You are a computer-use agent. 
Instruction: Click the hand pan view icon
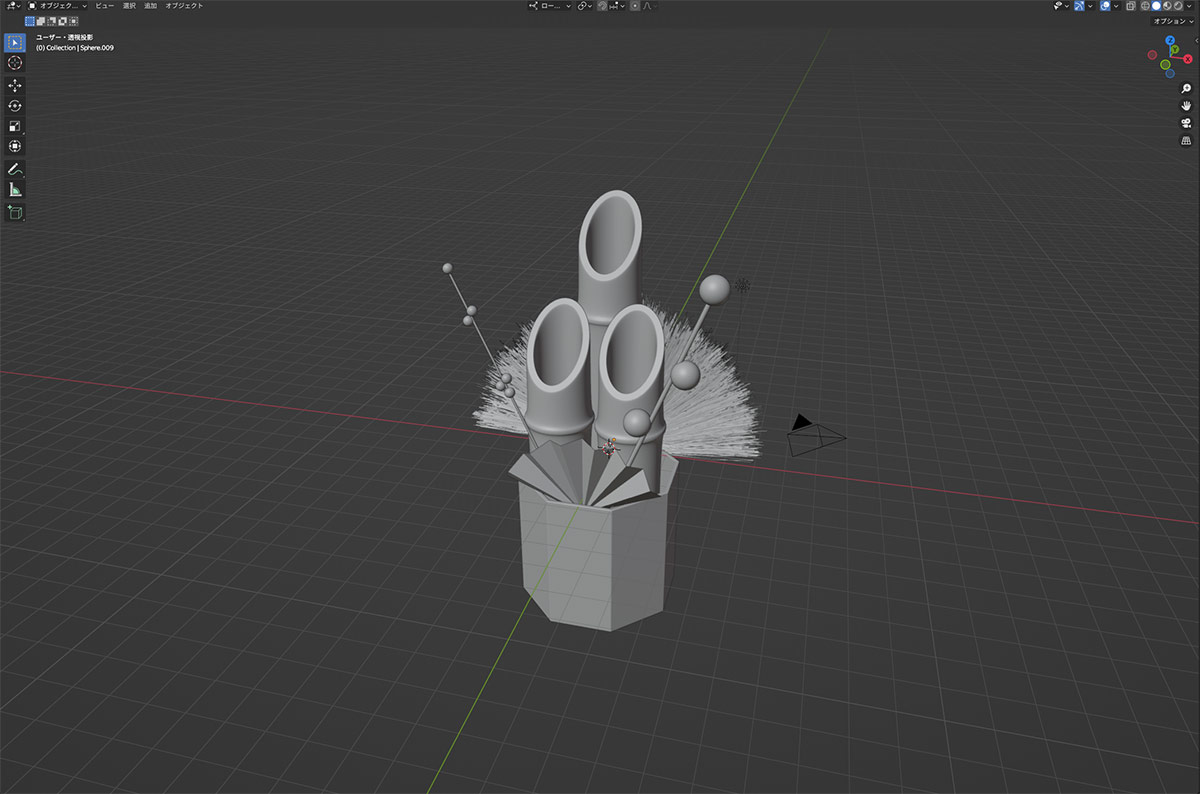coord(1186,105)
